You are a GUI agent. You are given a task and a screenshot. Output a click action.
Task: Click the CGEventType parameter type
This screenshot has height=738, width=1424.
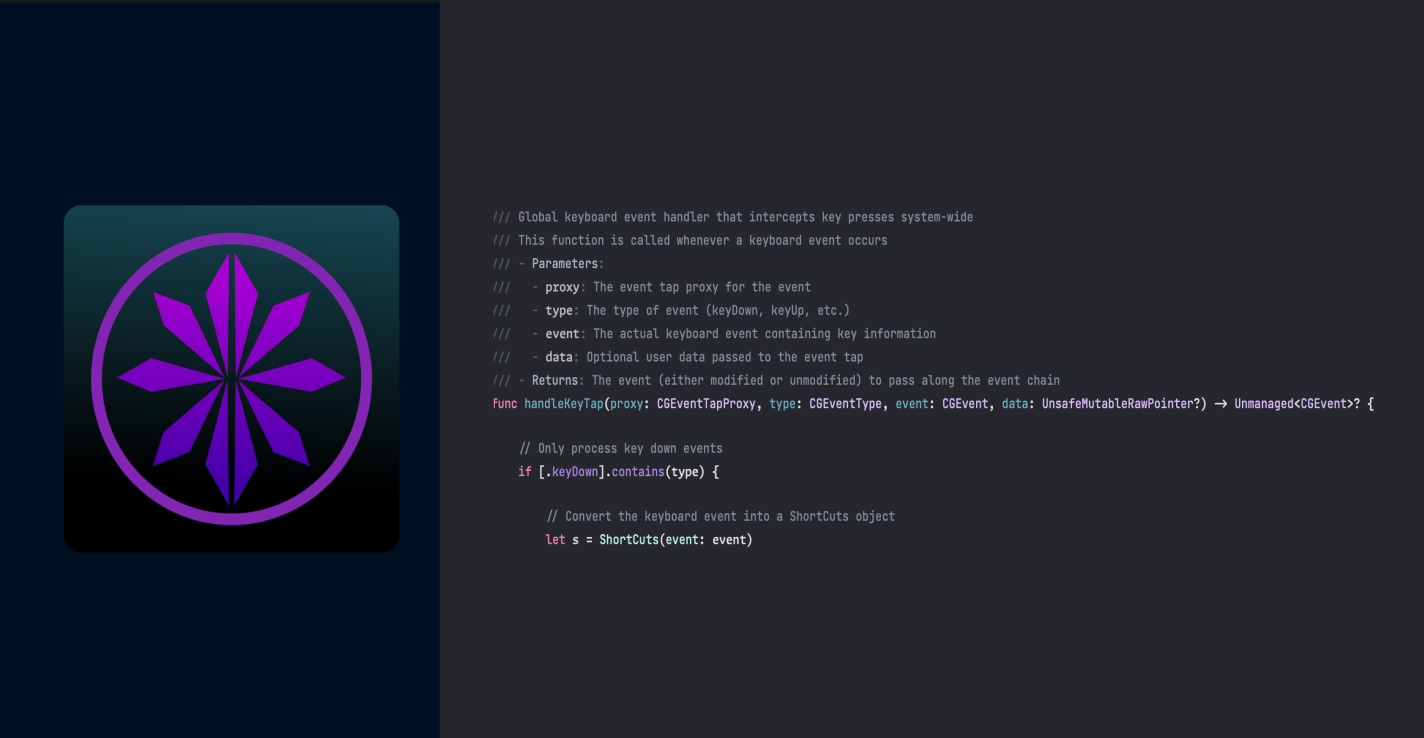pyautogui.click(x=845, y=403)
